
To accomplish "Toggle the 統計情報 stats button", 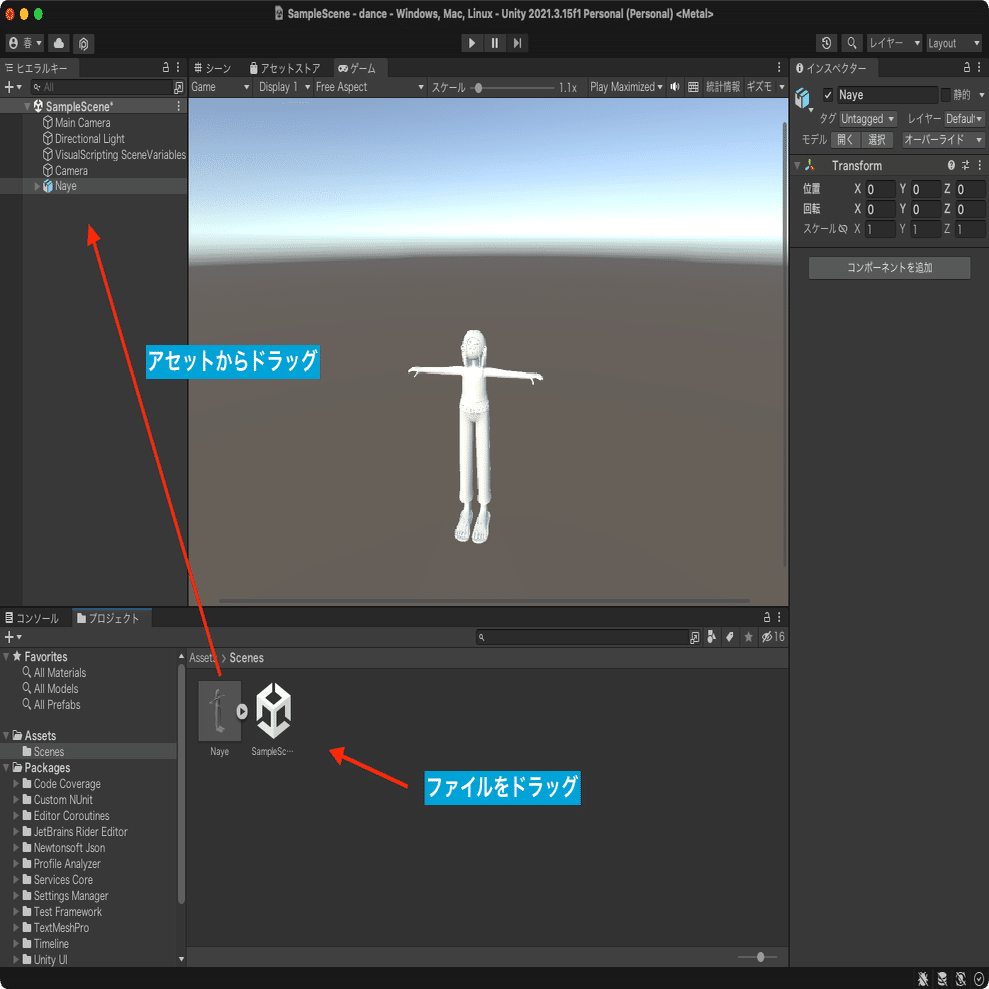I will [723, 87].
